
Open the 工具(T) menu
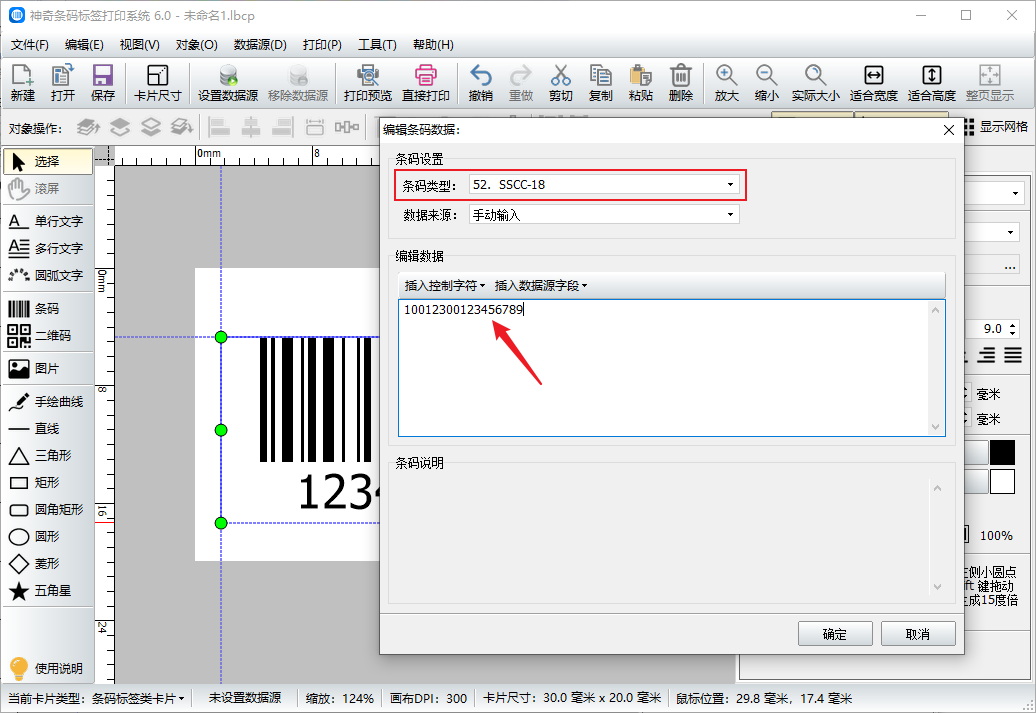pyautogui.click(x=377, y=45)
